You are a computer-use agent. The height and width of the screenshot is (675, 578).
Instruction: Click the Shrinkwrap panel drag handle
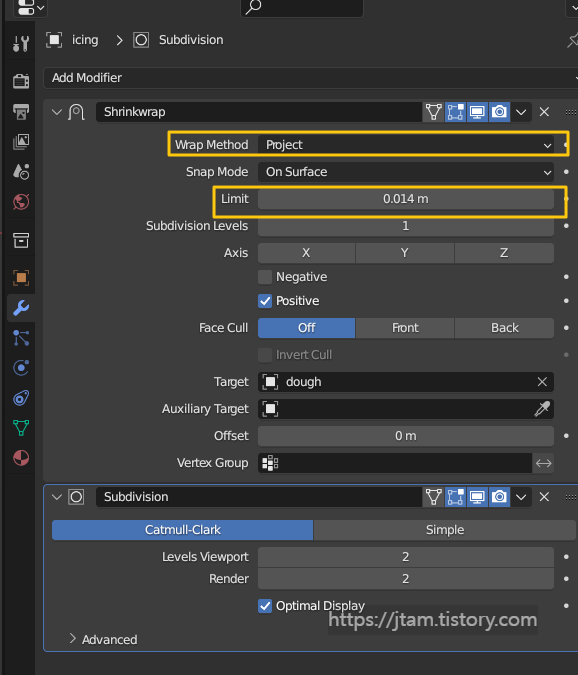(571, 112)
